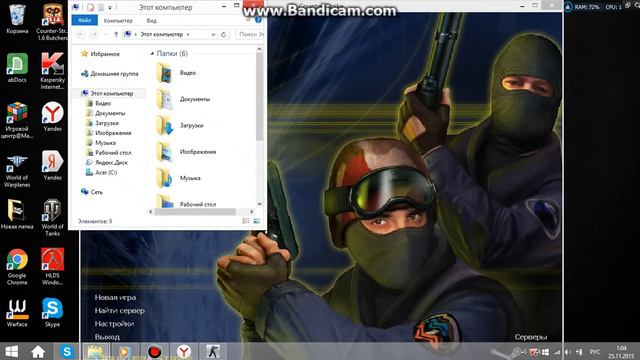Image resolution: width=640 pixels, height=360 pixels.
Task: Select the Документы folder in the file list
Action: [x=183, y=99]
